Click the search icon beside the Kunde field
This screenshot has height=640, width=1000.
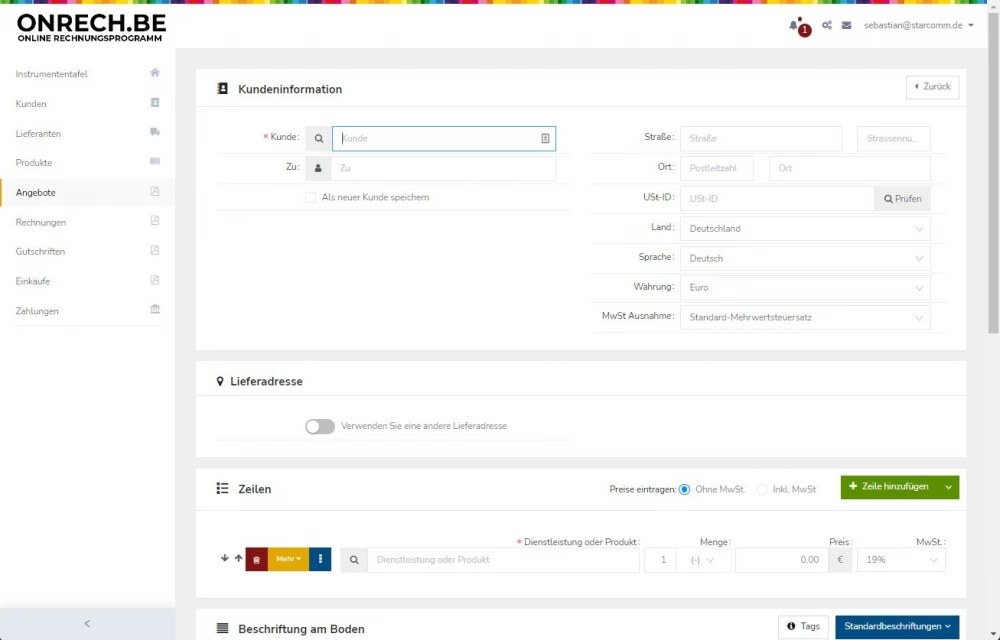(x=318, y=139)
